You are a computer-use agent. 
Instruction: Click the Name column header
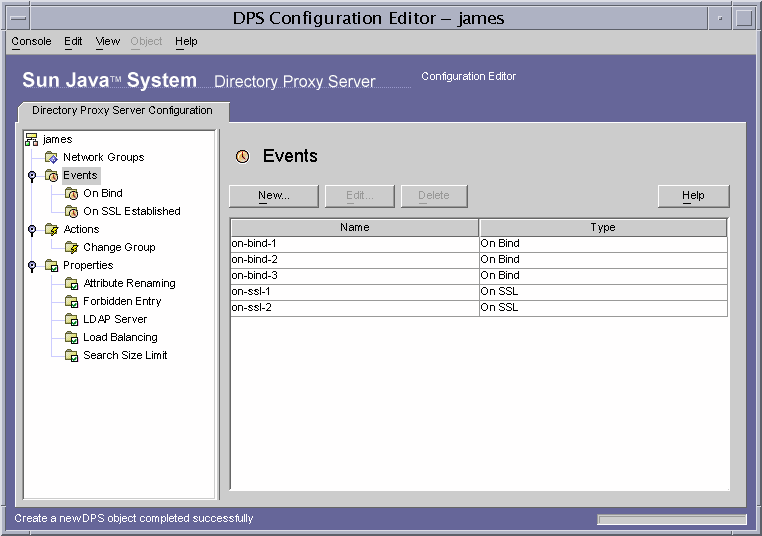355,227
